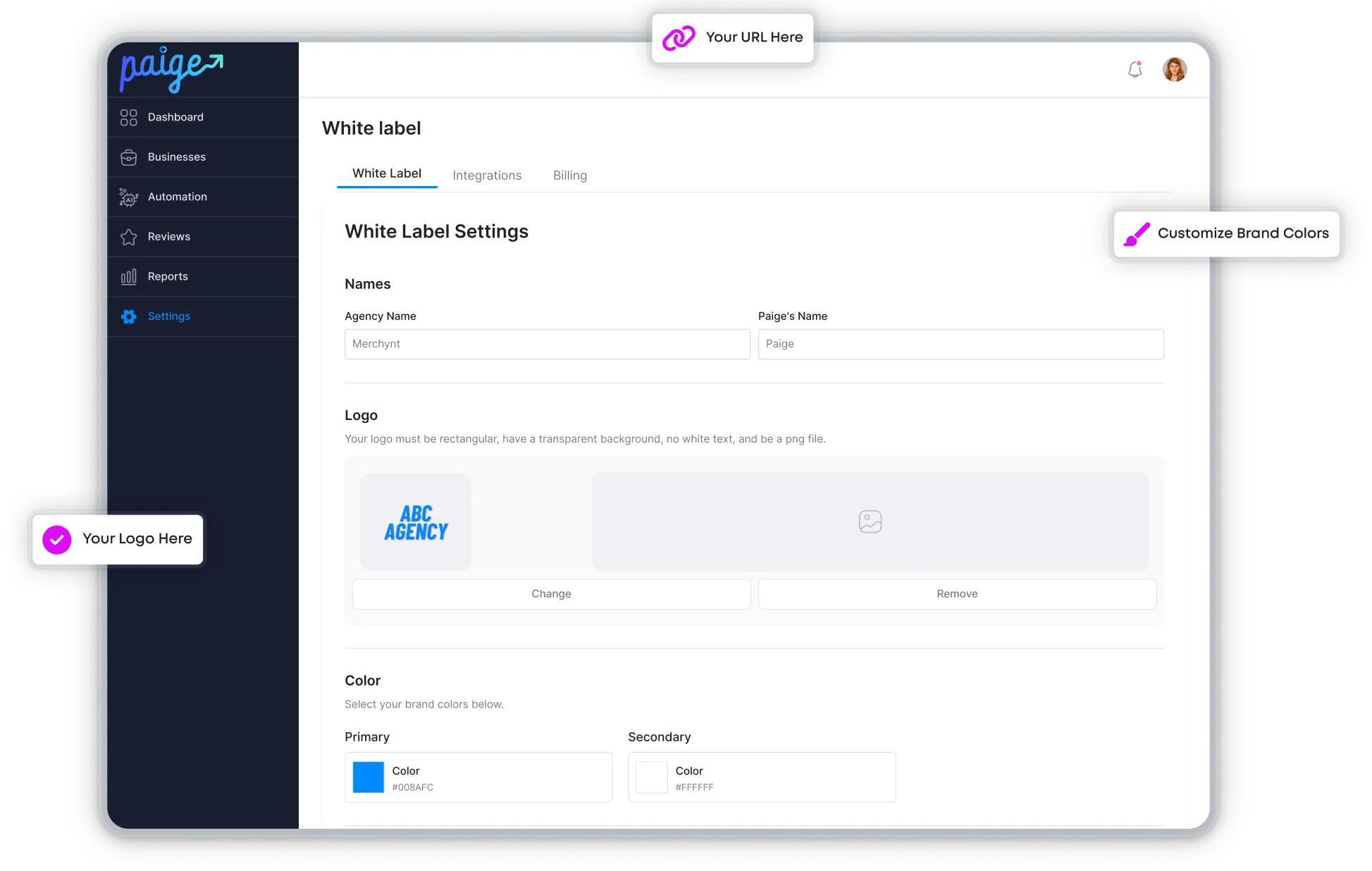This screenshot has width=1372, height=871.
Task: Click the Automation AI gear icon
Action: click(128, 197)
